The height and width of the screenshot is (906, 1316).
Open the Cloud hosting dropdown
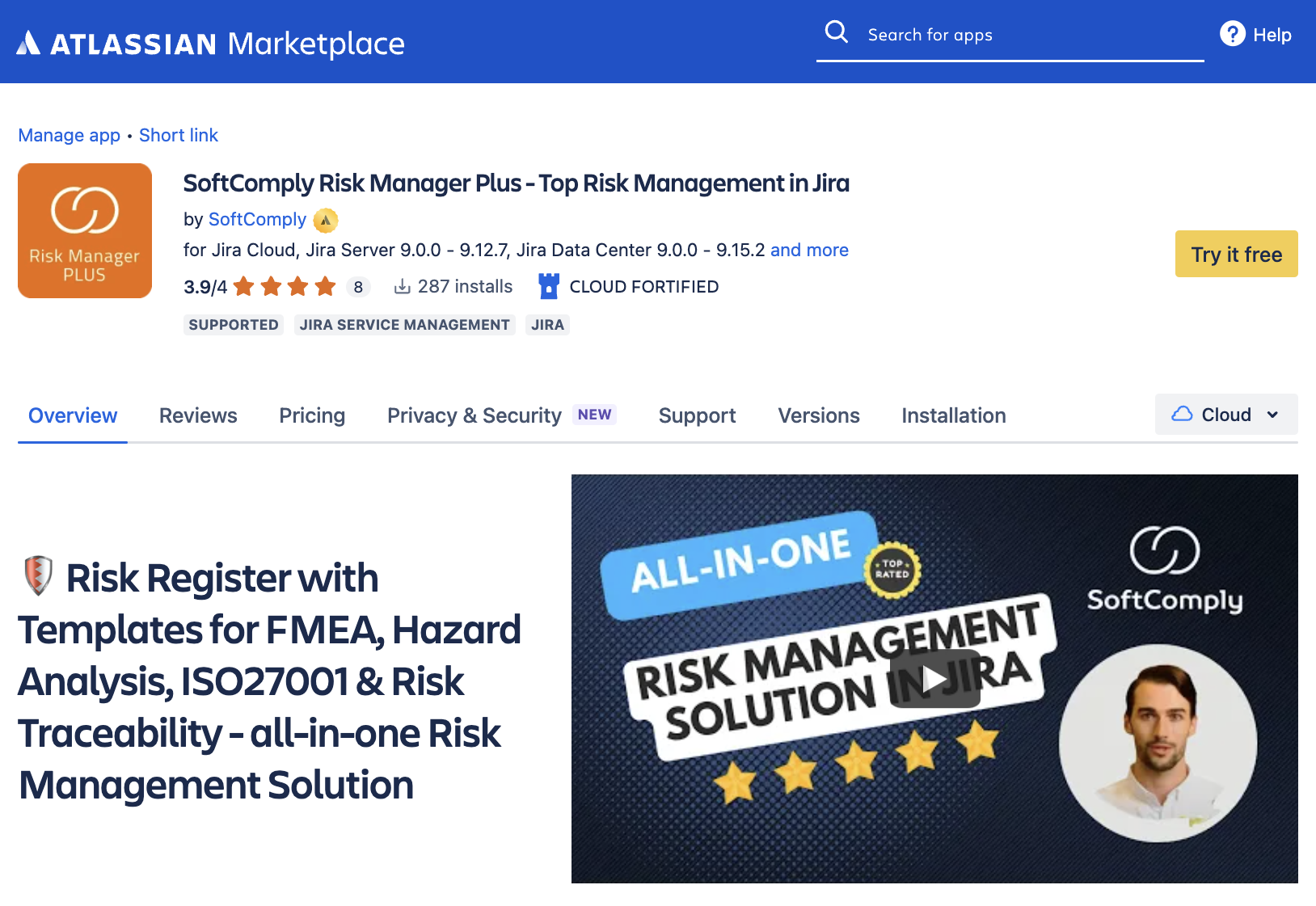[1225, 414]
